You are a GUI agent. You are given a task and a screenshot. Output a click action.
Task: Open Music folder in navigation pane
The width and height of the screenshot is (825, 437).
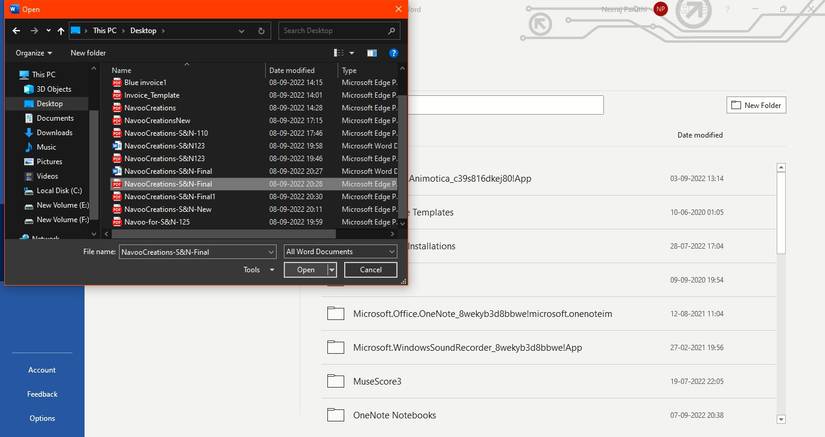click(x=40, y=147)
